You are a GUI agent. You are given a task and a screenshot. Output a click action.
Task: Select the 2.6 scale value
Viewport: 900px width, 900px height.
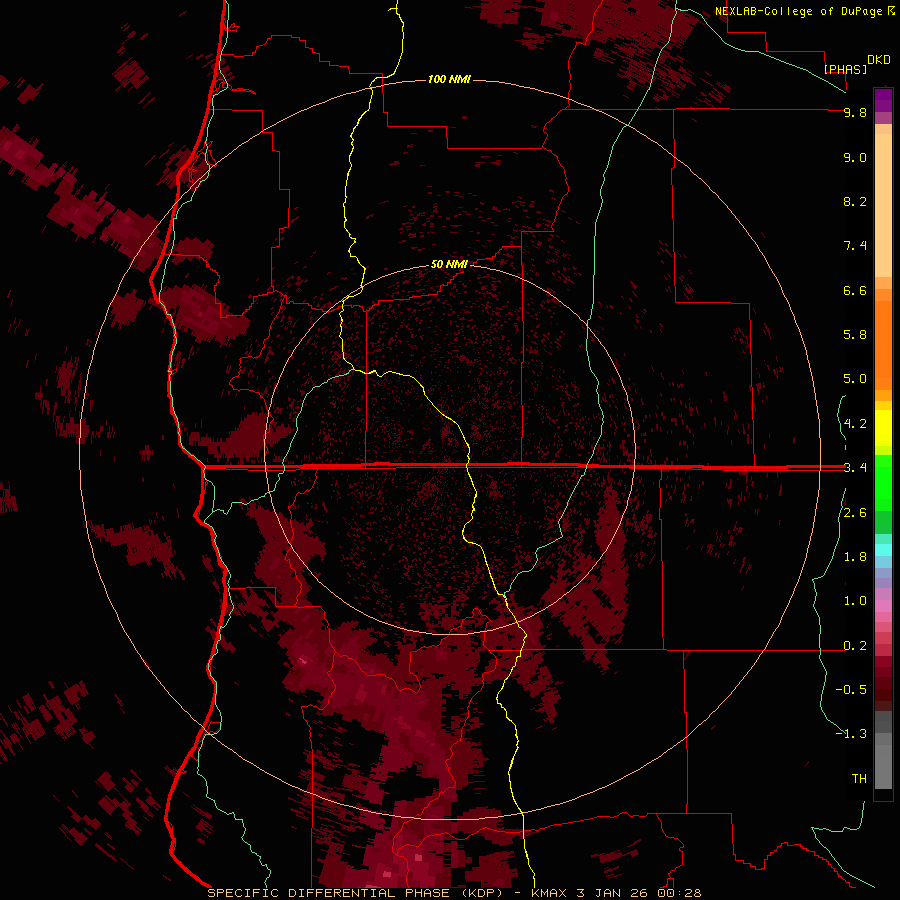coord(855,513)
